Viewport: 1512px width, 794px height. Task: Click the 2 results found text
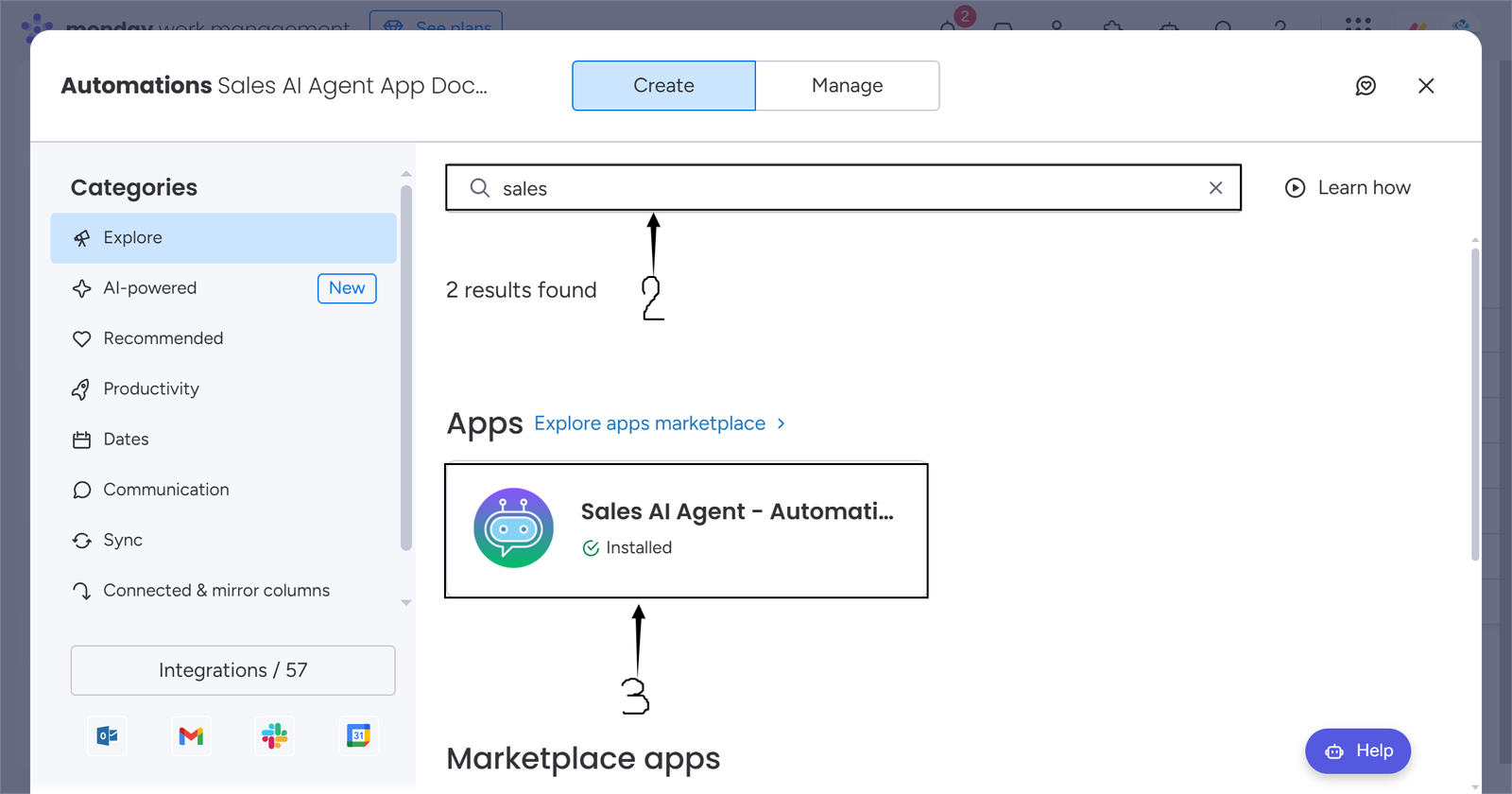522,290
